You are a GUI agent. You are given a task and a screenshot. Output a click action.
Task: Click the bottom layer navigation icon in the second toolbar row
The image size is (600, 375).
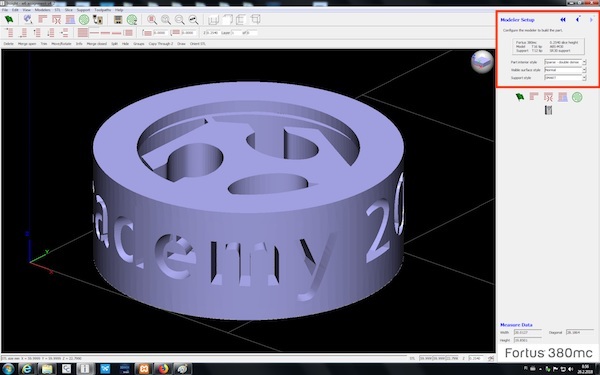pyautogui.click(x=23, y=33)
